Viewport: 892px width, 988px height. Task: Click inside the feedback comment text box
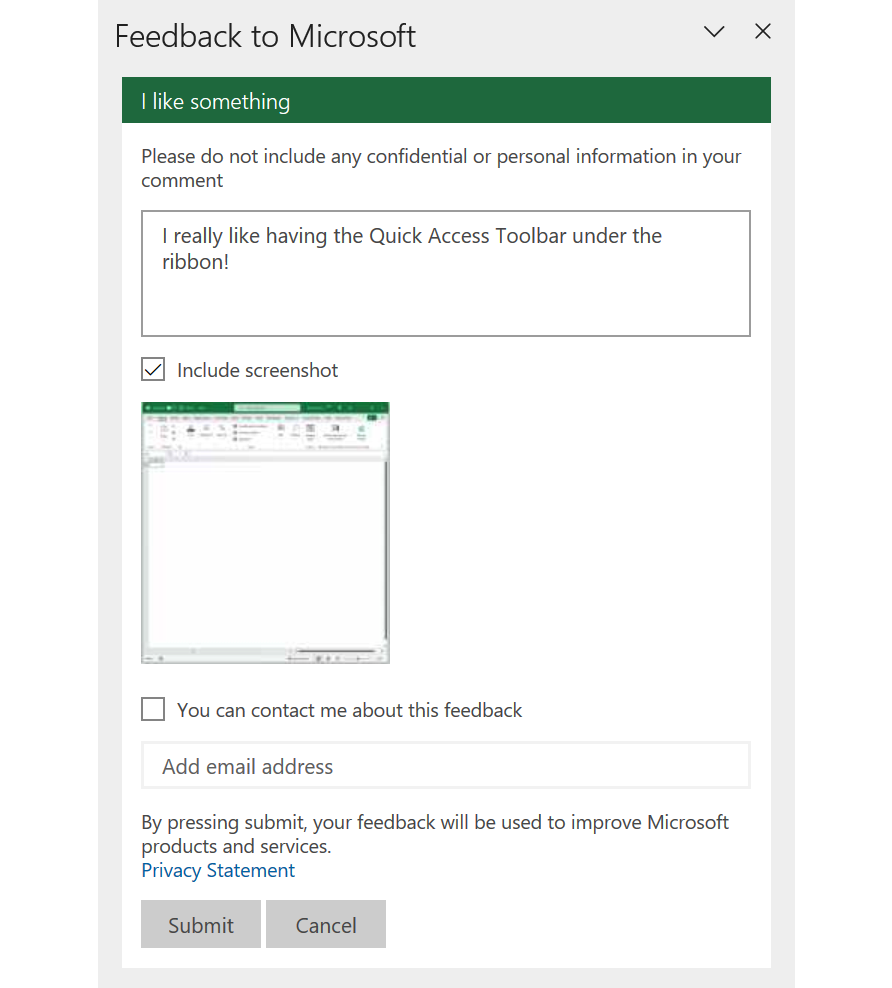click(x=446, y=300)
